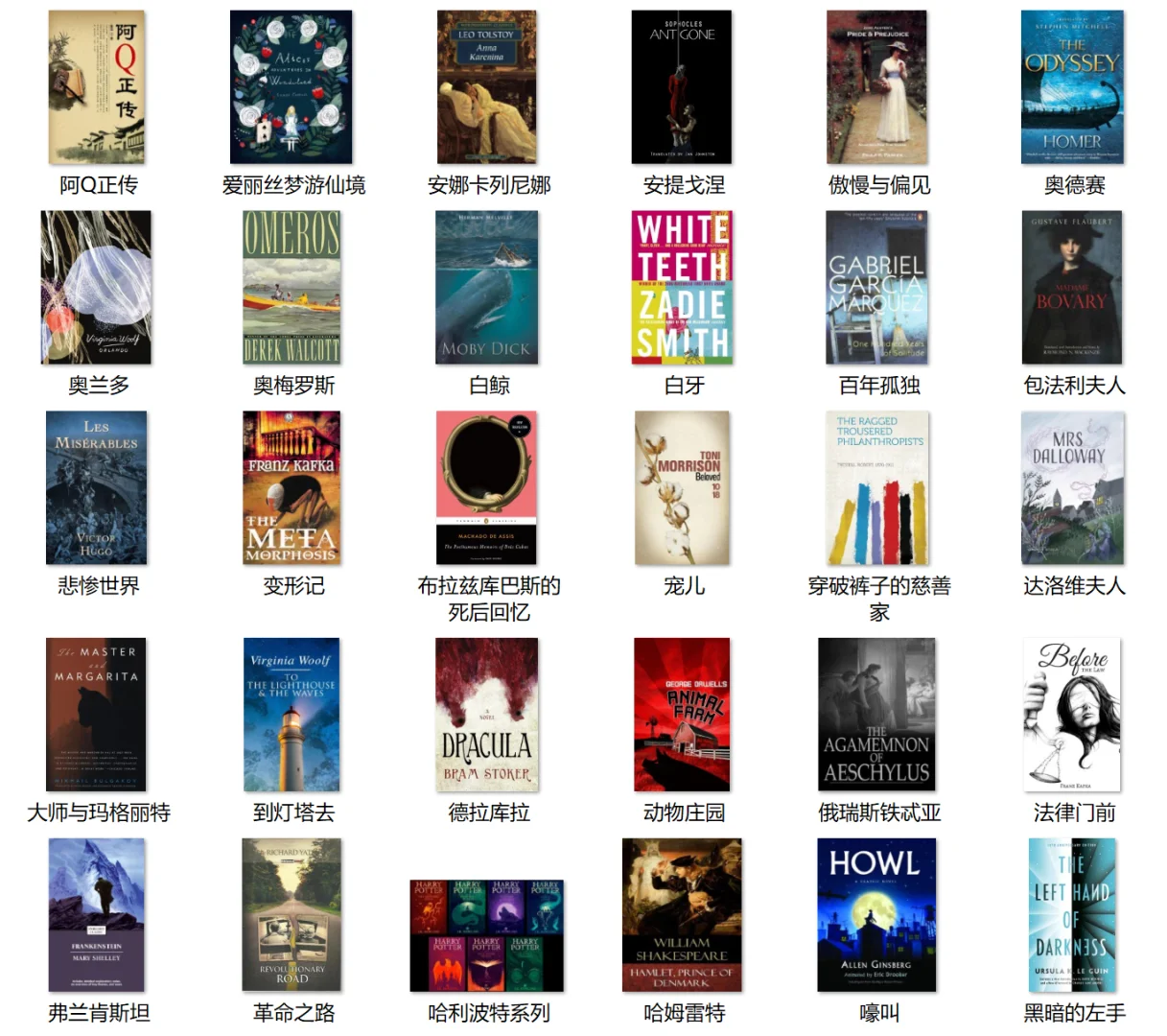Select the 哈姆雷特 caption
The height and width of the screenshot is (1036, 1167).
[x=684, y=1013]
